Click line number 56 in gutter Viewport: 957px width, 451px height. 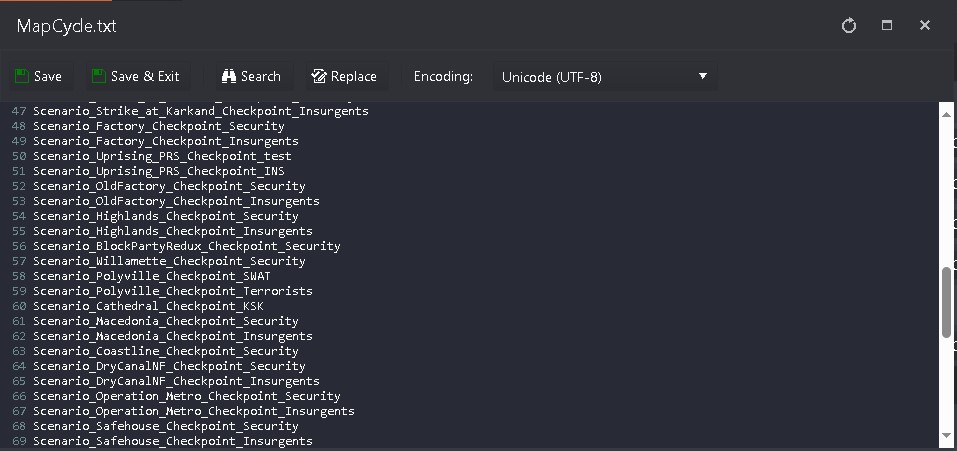(x=19, y=246)
